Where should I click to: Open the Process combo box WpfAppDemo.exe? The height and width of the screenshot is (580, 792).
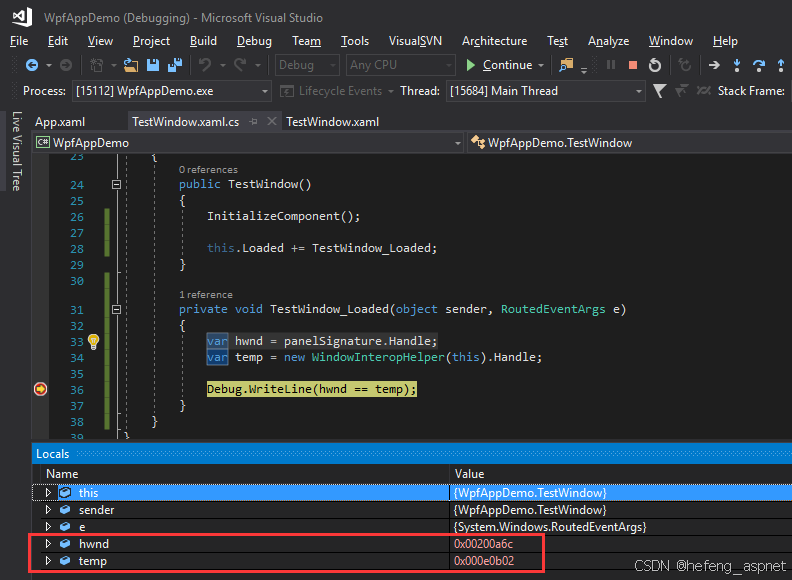(x=172, y=91)
